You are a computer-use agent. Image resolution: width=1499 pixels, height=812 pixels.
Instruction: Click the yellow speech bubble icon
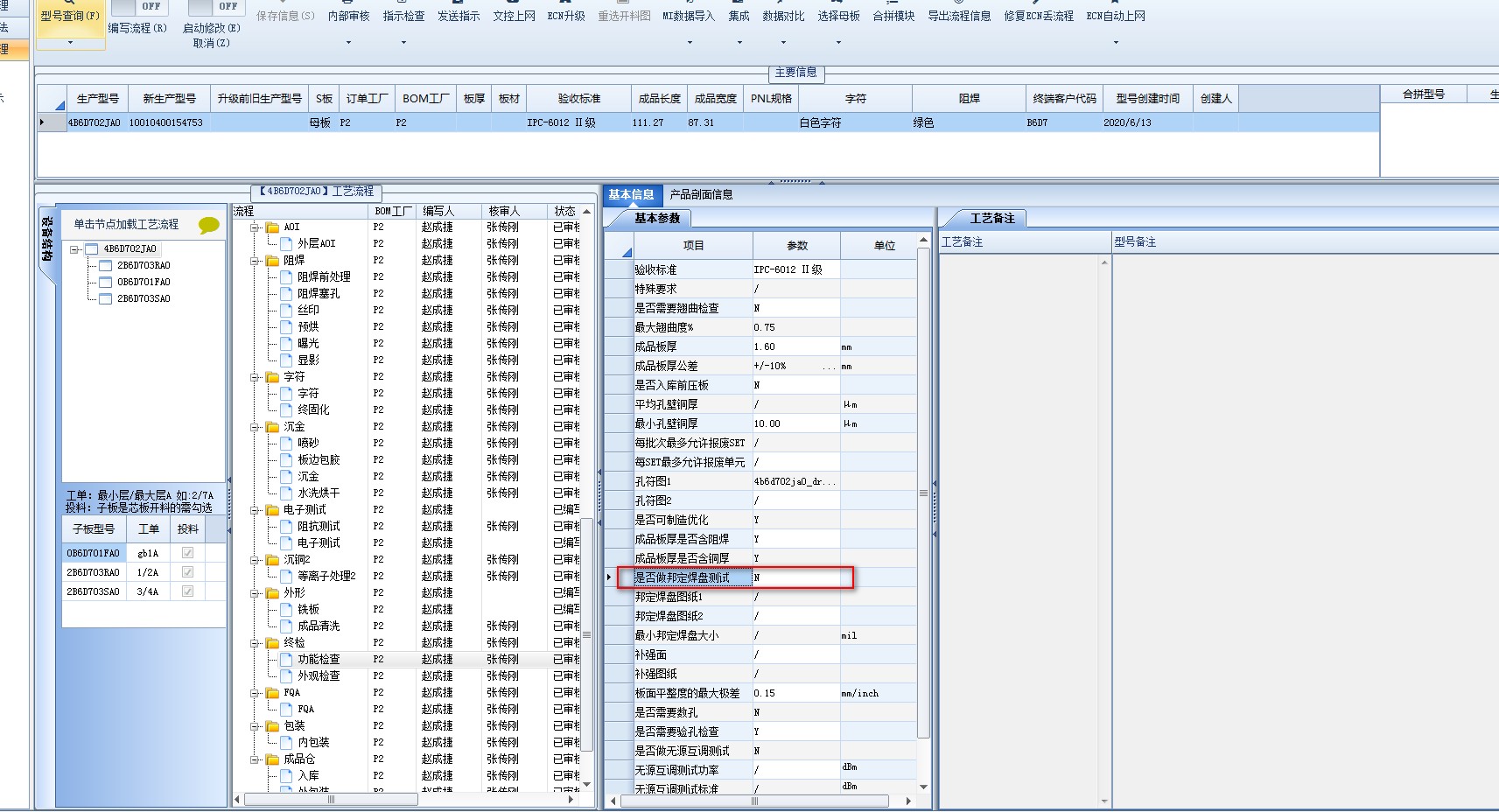[209, 225]
